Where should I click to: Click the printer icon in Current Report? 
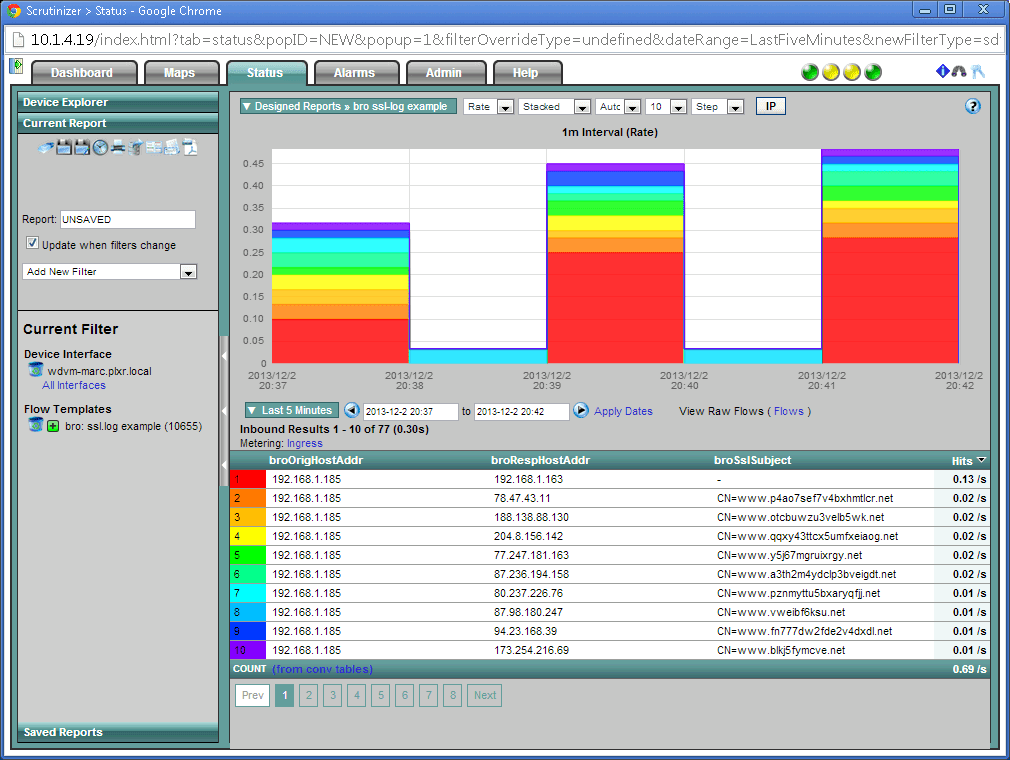click(x=118, y=148)
